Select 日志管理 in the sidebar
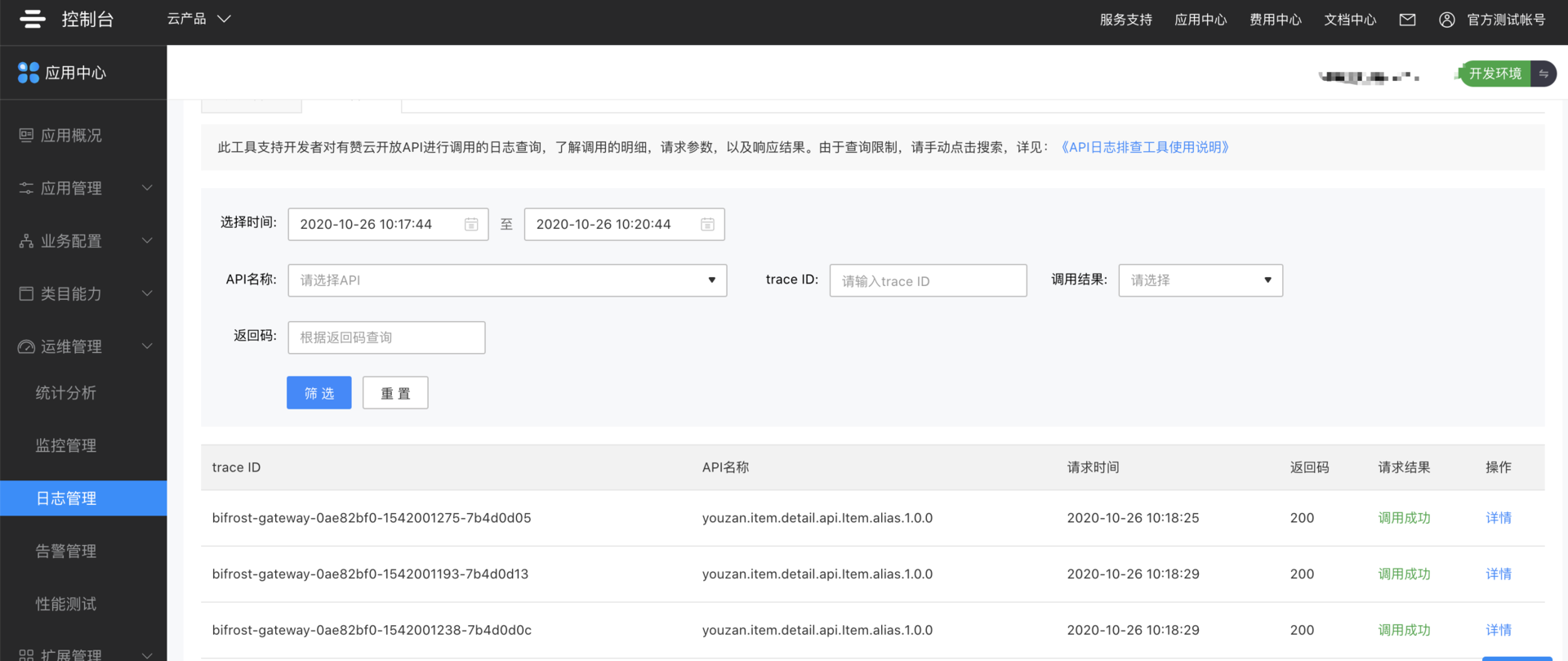The width and height of the screenshot is (1568, 661). (83, 498)
